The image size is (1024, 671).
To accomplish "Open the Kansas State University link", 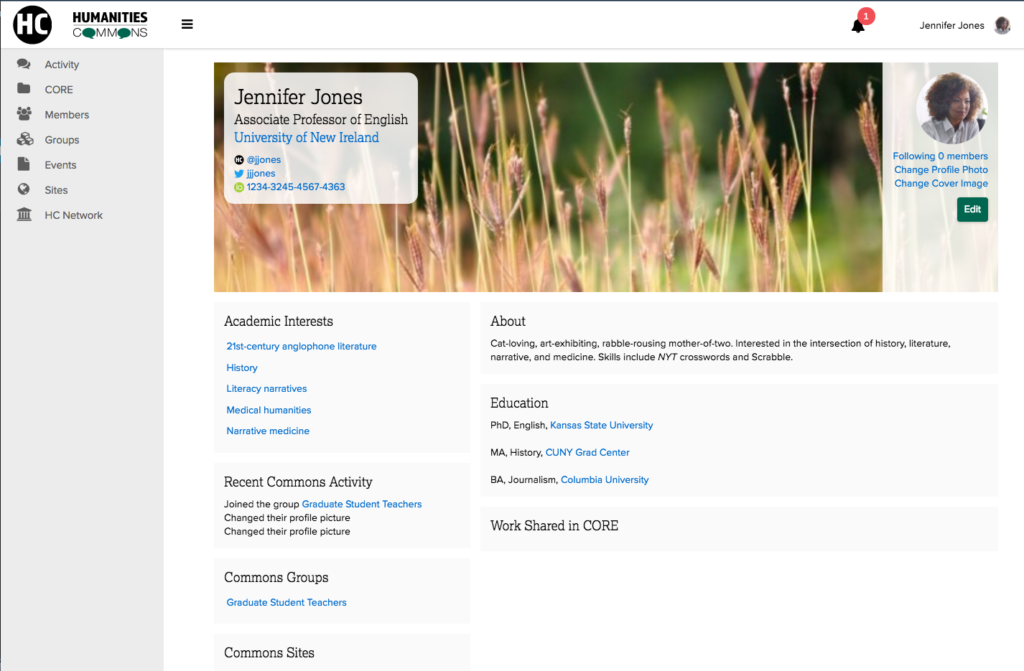I will click(601, 425).
